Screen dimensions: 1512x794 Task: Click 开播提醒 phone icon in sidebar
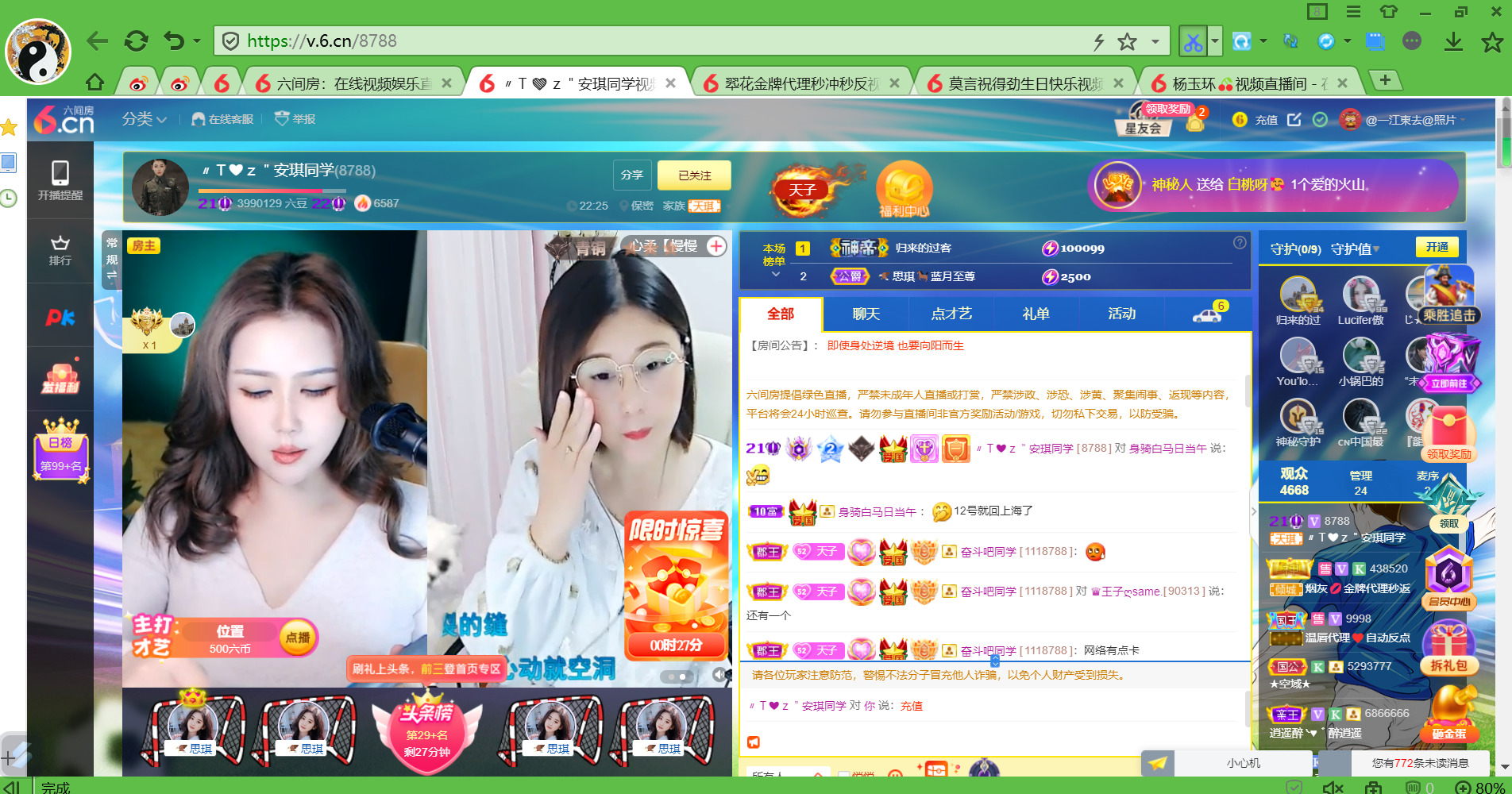pos(60,180)
